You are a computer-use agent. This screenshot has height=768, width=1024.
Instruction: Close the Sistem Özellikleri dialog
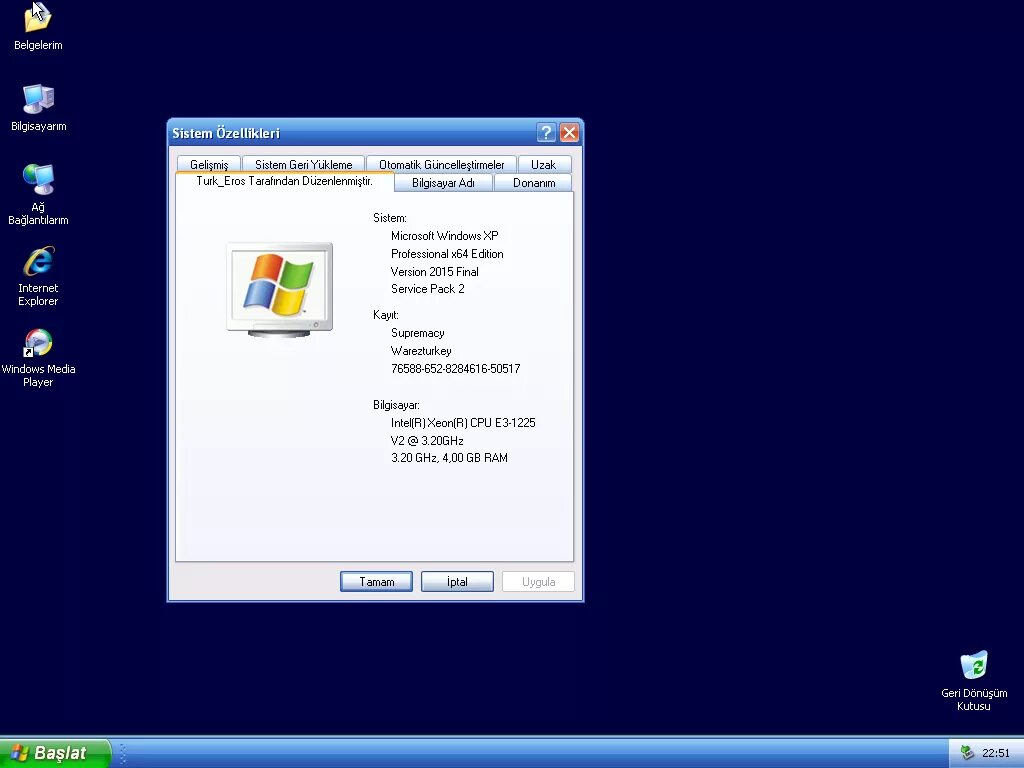[569, 133]
